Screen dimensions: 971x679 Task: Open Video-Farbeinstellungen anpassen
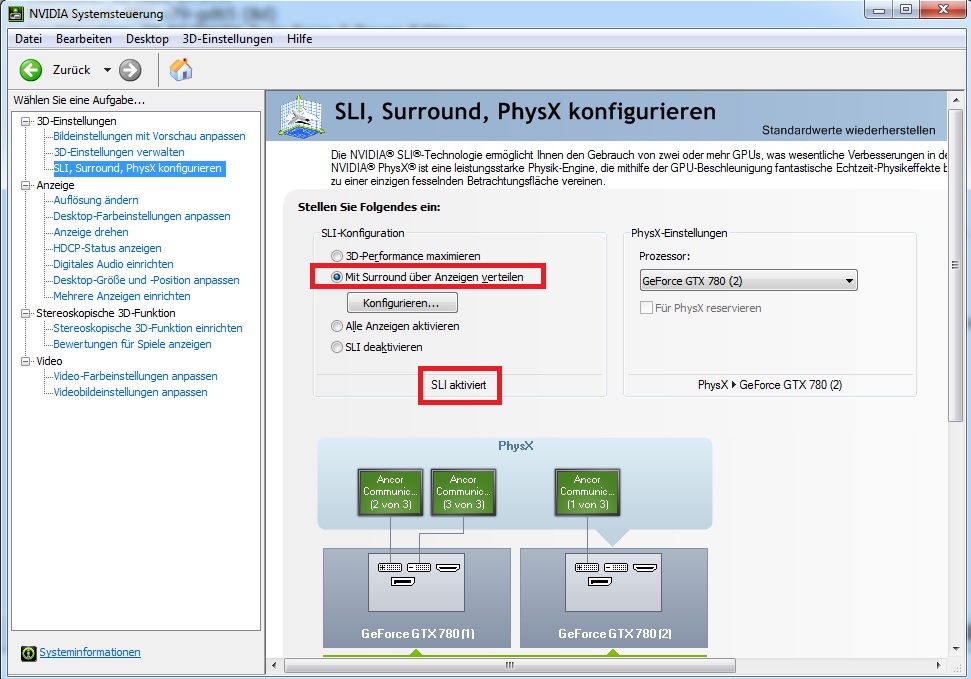pos(136,377)
